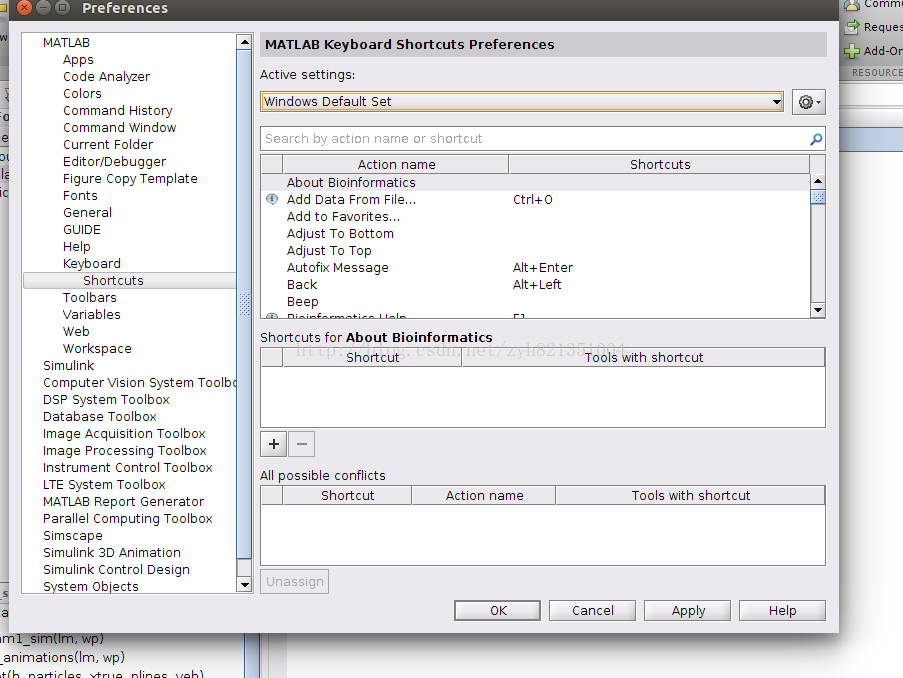Select Instrument Control Toolbox
The height and width of the screenshot is (678, 903).
127,468
